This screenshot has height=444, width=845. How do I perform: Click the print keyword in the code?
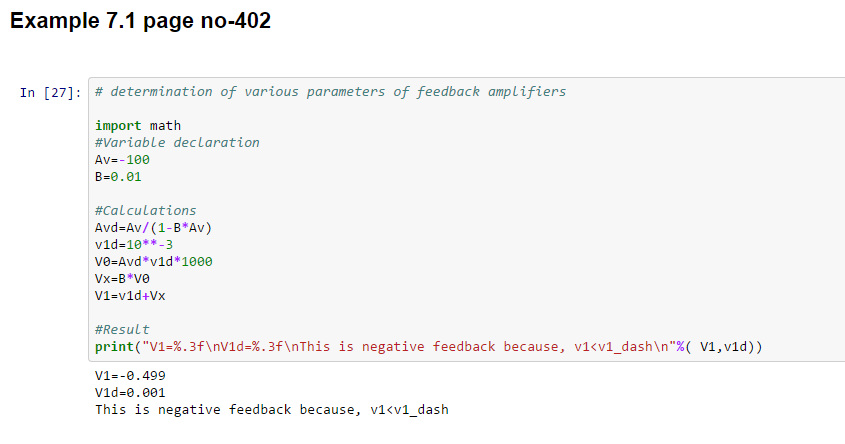coord(114,346)
